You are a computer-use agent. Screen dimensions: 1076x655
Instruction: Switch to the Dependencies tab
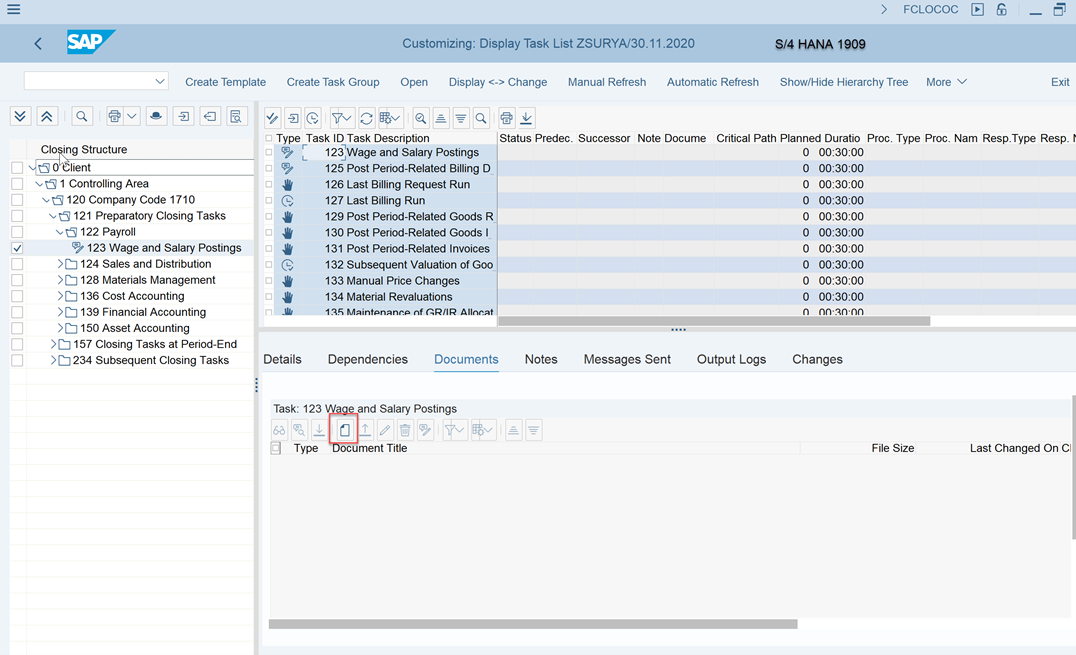[x=367, y=359]
